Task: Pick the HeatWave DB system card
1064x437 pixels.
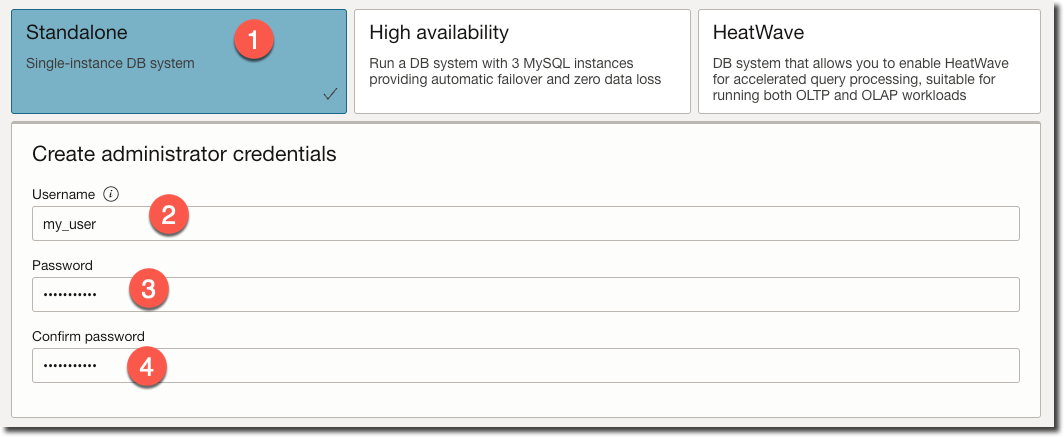Action: click(866, 62)
